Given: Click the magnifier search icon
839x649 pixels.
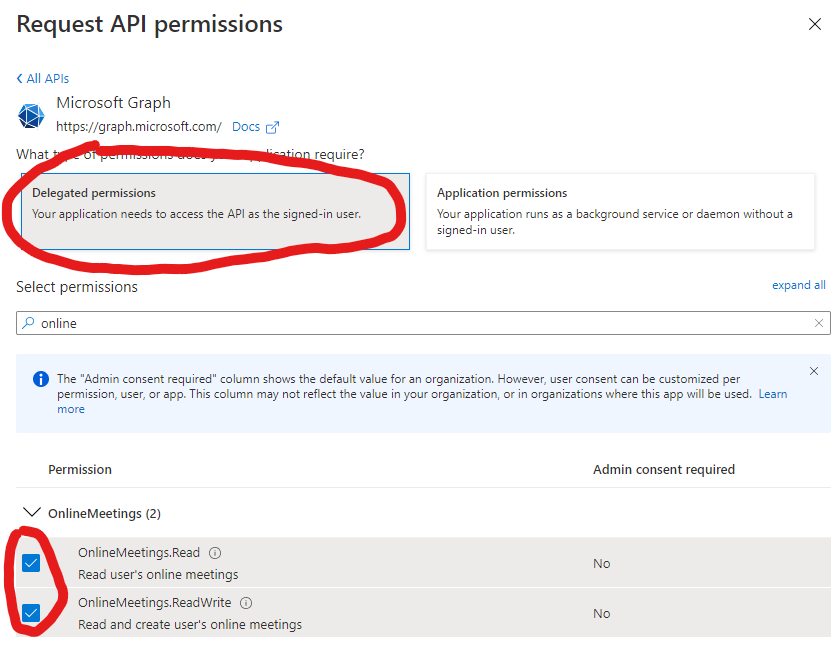Looking at the screenshot, I should [x=28, y=323].
